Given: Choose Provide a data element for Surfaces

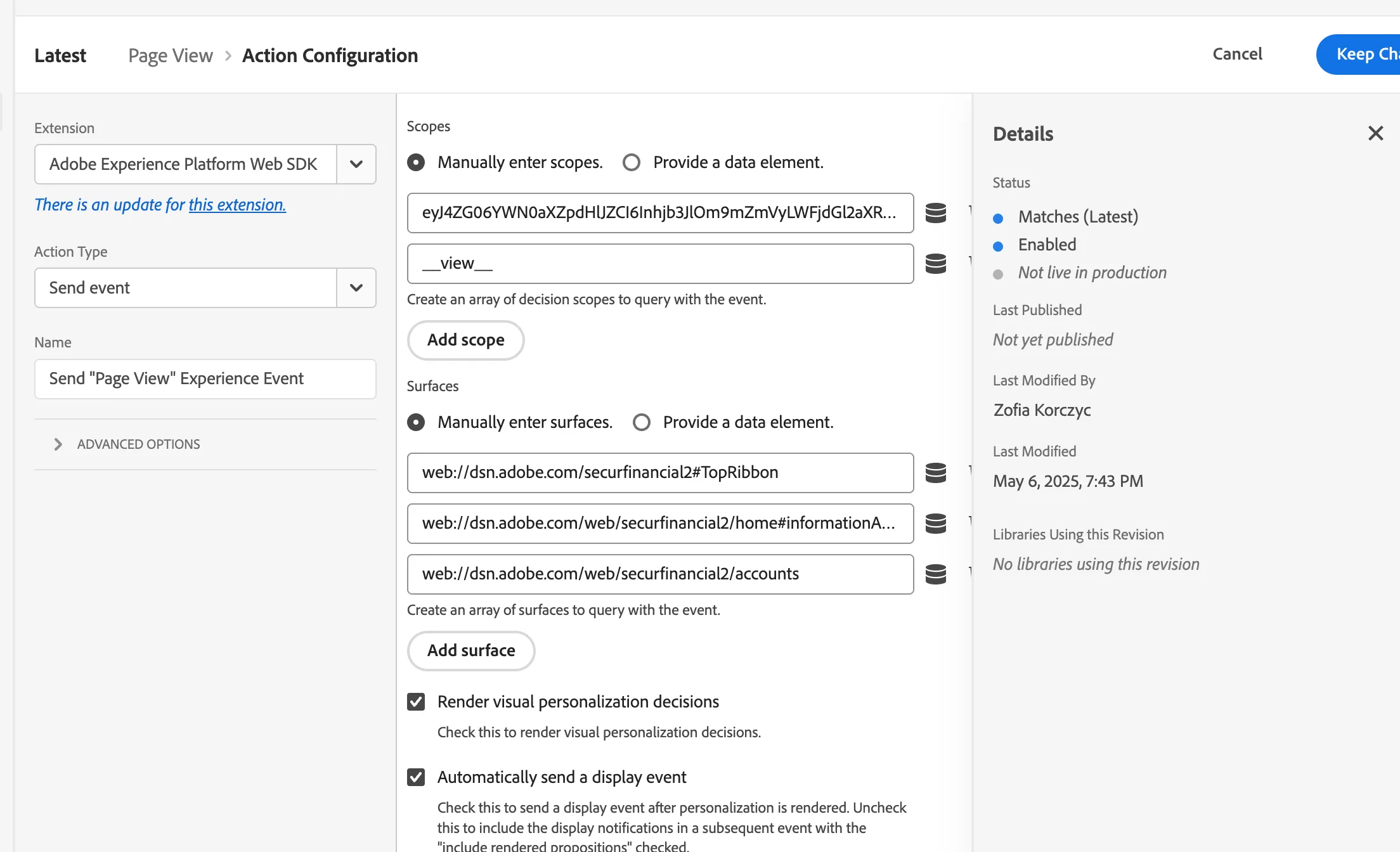Looking at the screenshot, I should (641, 423).
